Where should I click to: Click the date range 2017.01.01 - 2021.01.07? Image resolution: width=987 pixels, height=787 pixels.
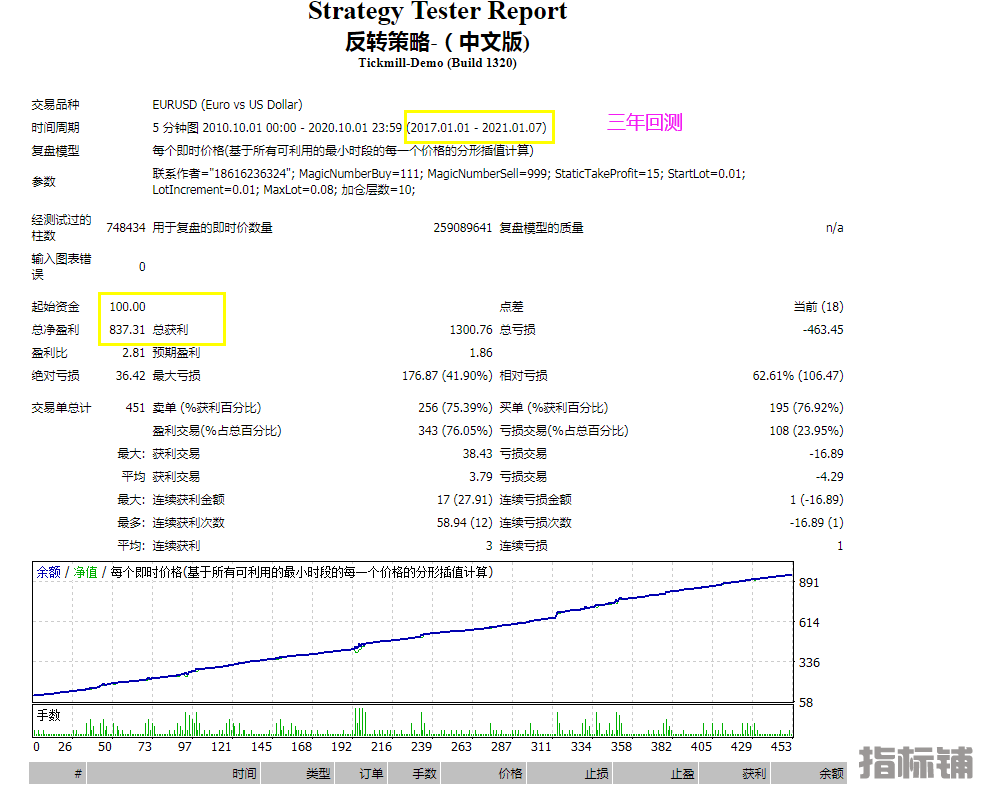478,128
